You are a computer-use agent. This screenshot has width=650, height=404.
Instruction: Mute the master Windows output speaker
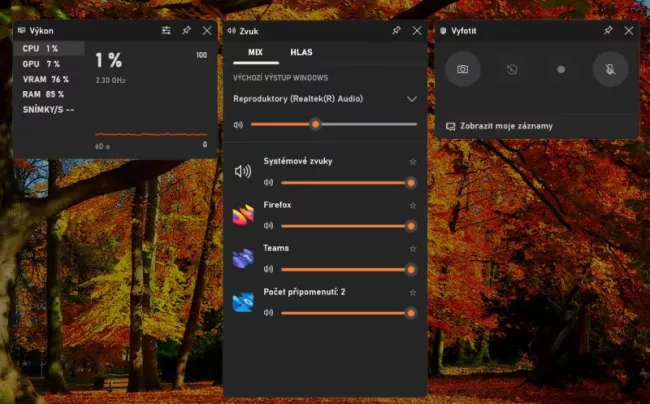point(238,124)
